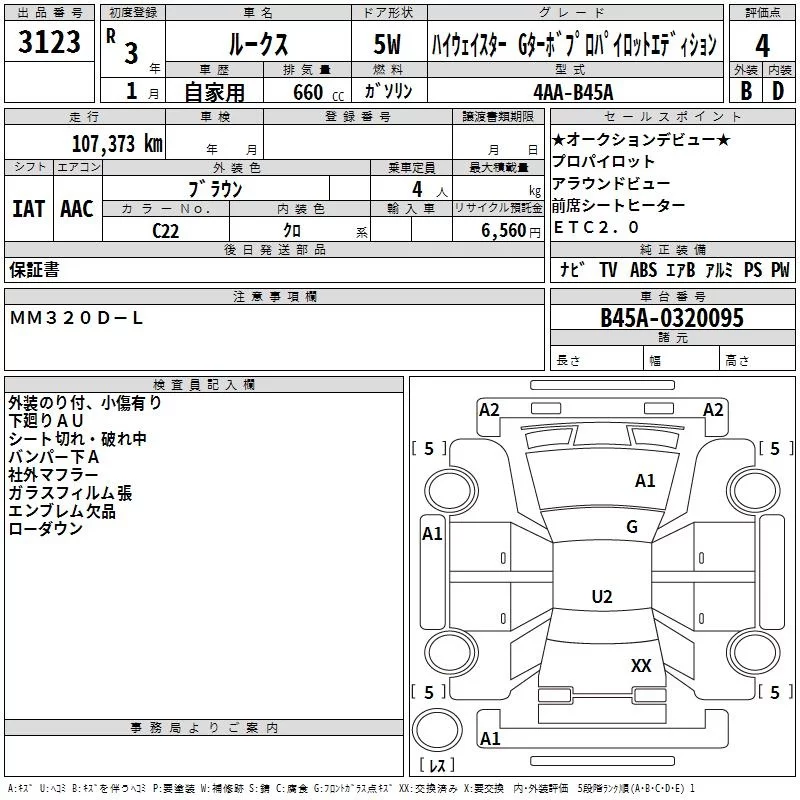Click the interior grade D cell

pos(779,90)
